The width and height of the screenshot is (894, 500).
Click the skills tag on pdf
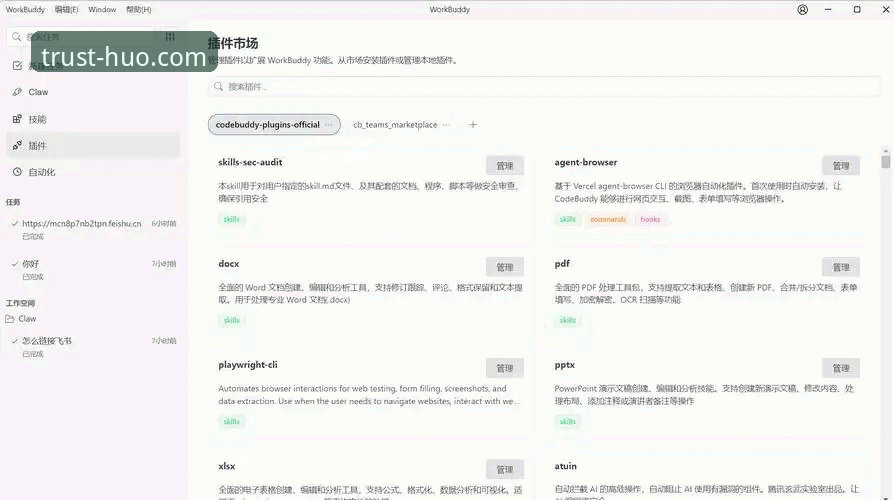click(568, 320)
